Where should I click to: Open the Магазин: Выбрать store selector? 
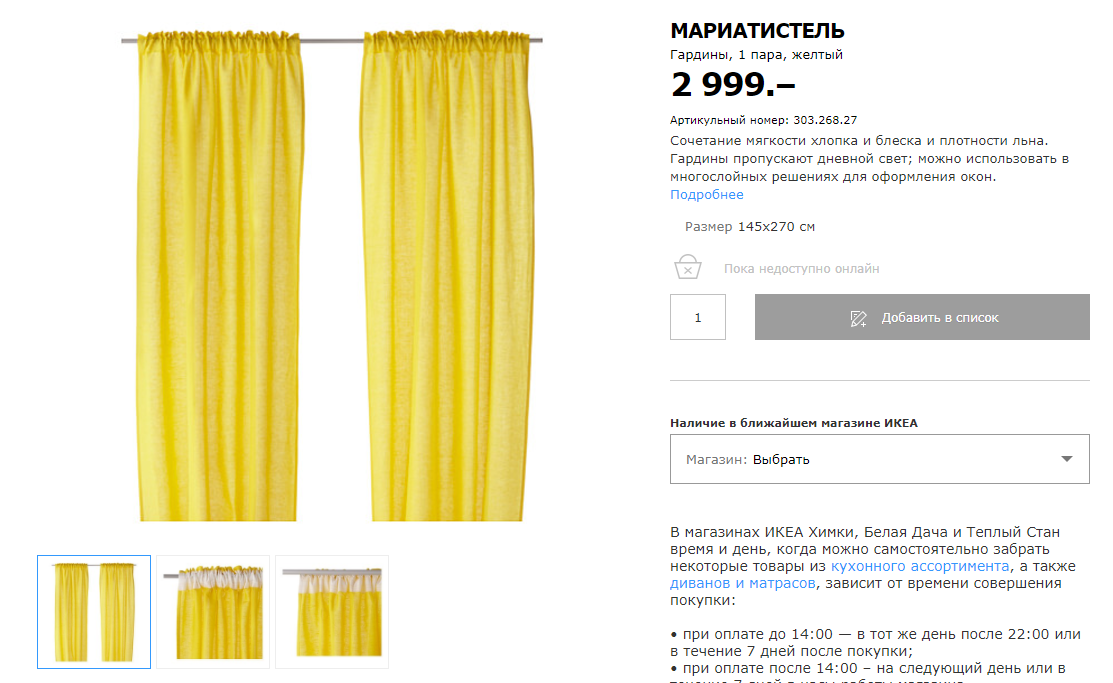click(x=879, y=459)
